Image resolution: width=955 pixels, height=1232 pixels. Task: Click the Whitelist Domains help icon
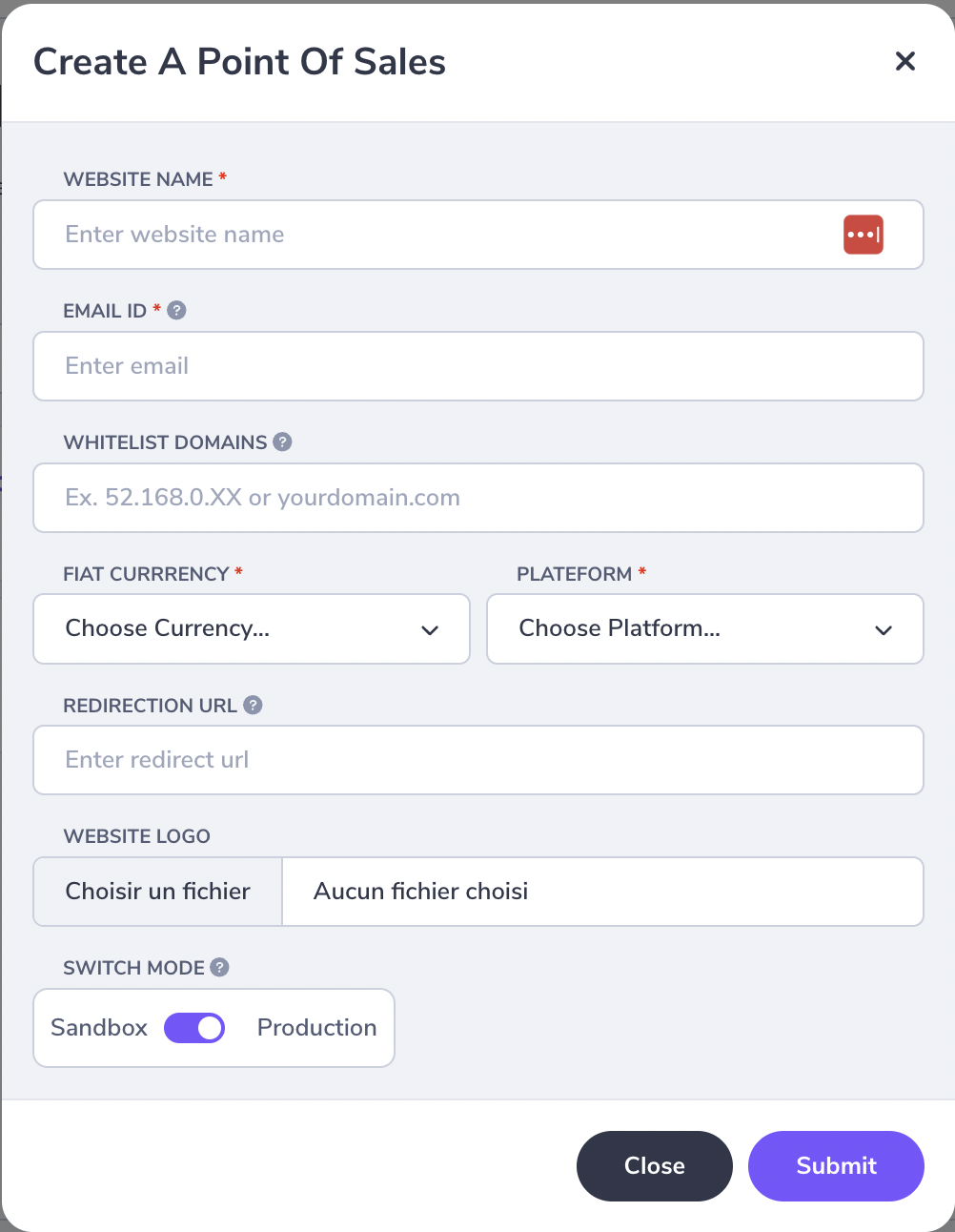[x=282, y=441]
